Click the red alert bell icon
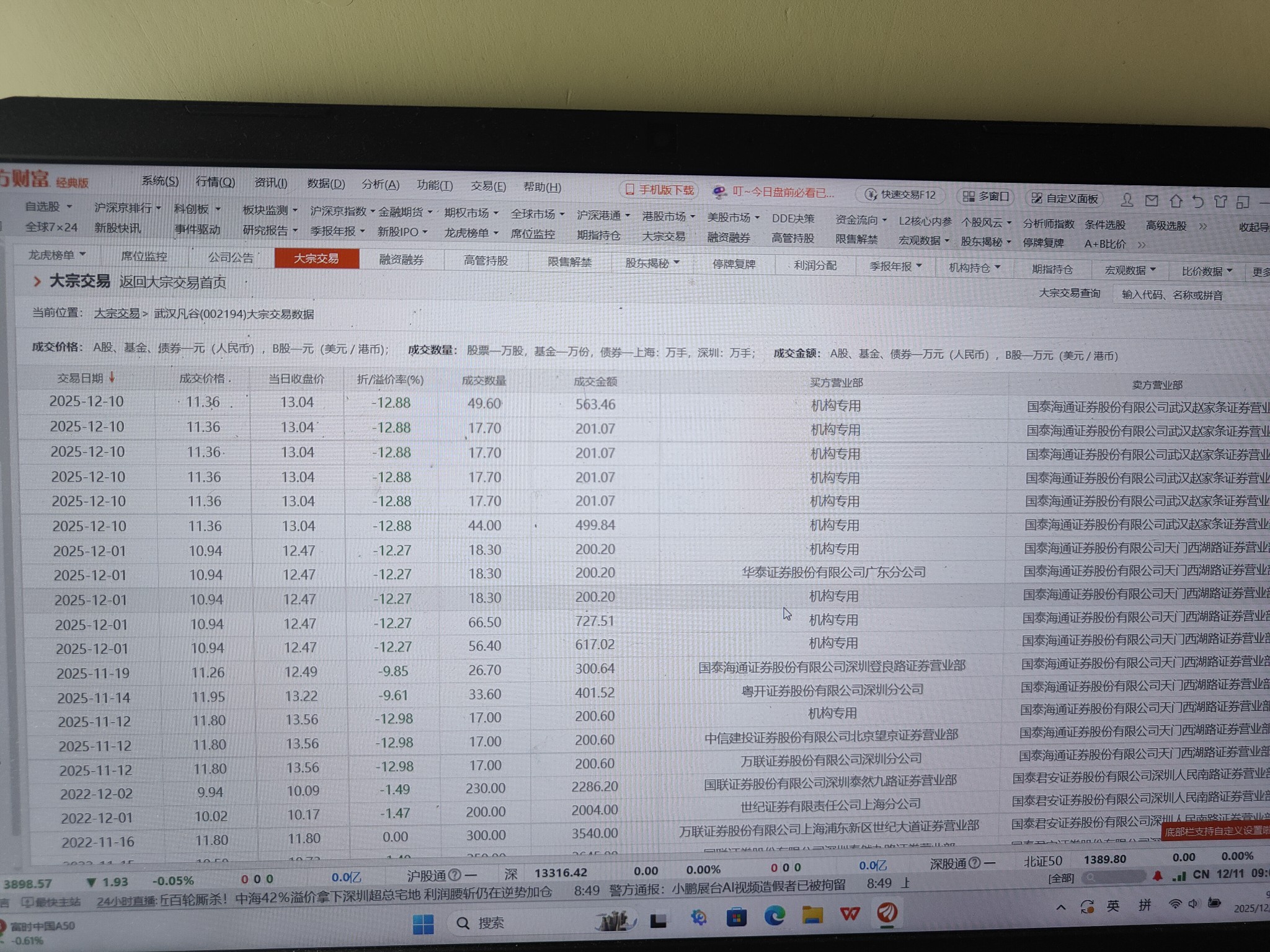This screenshot has height=952, width=1270. [x=1157, y=876]
